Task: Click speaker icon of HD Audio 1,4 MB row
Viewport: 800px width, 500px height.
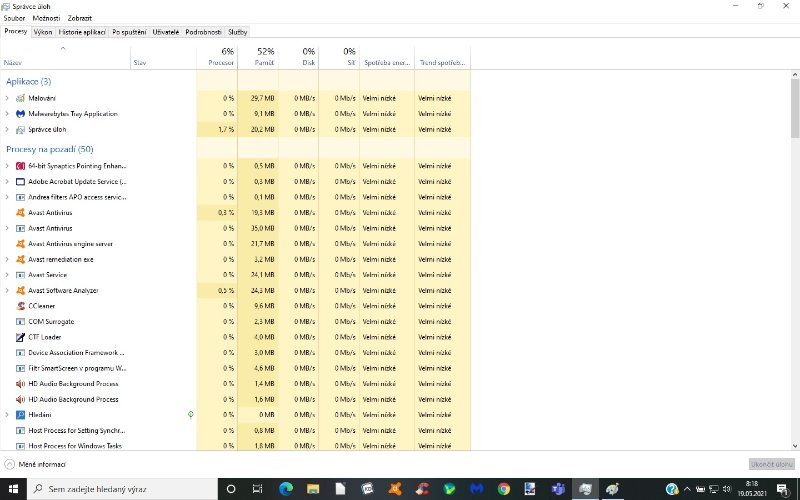Action: coord(20,384)
